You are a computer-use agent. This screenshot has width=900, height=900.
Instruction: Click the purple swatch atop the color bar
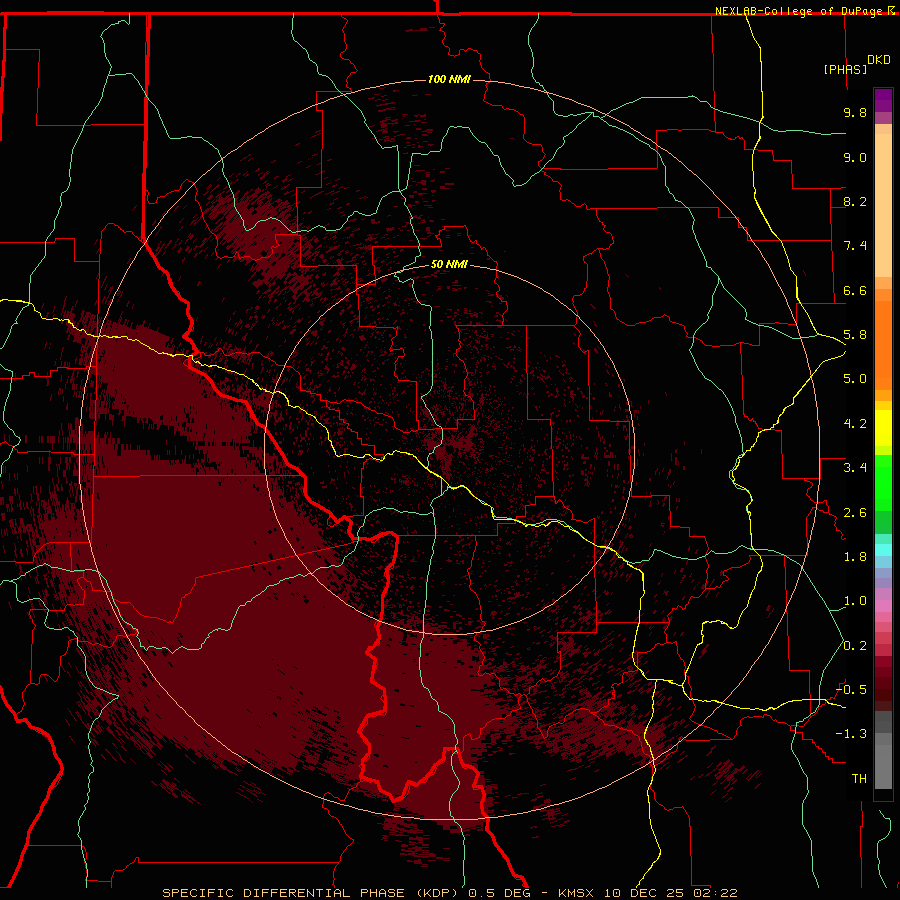[x=883, y=100]
